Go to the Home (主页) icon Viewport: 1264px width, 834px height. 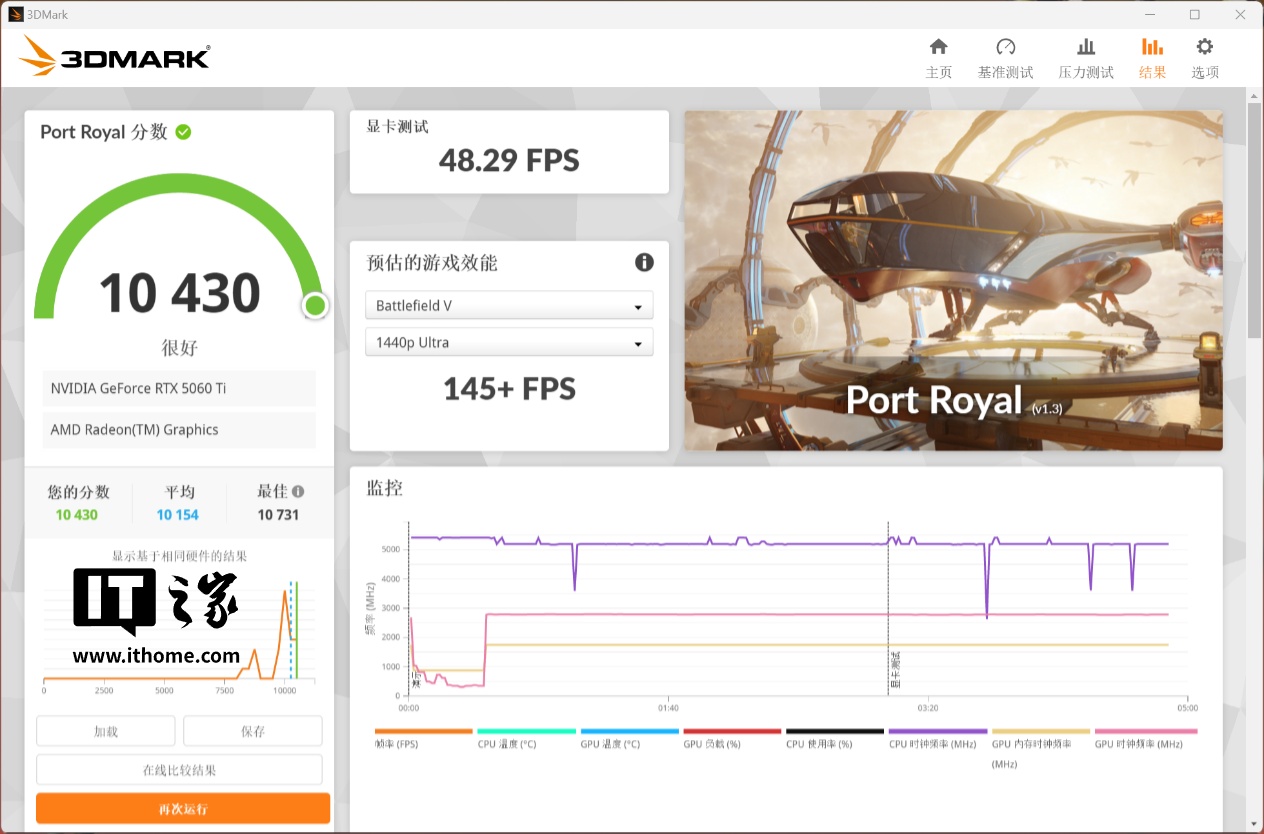(938, 48)
